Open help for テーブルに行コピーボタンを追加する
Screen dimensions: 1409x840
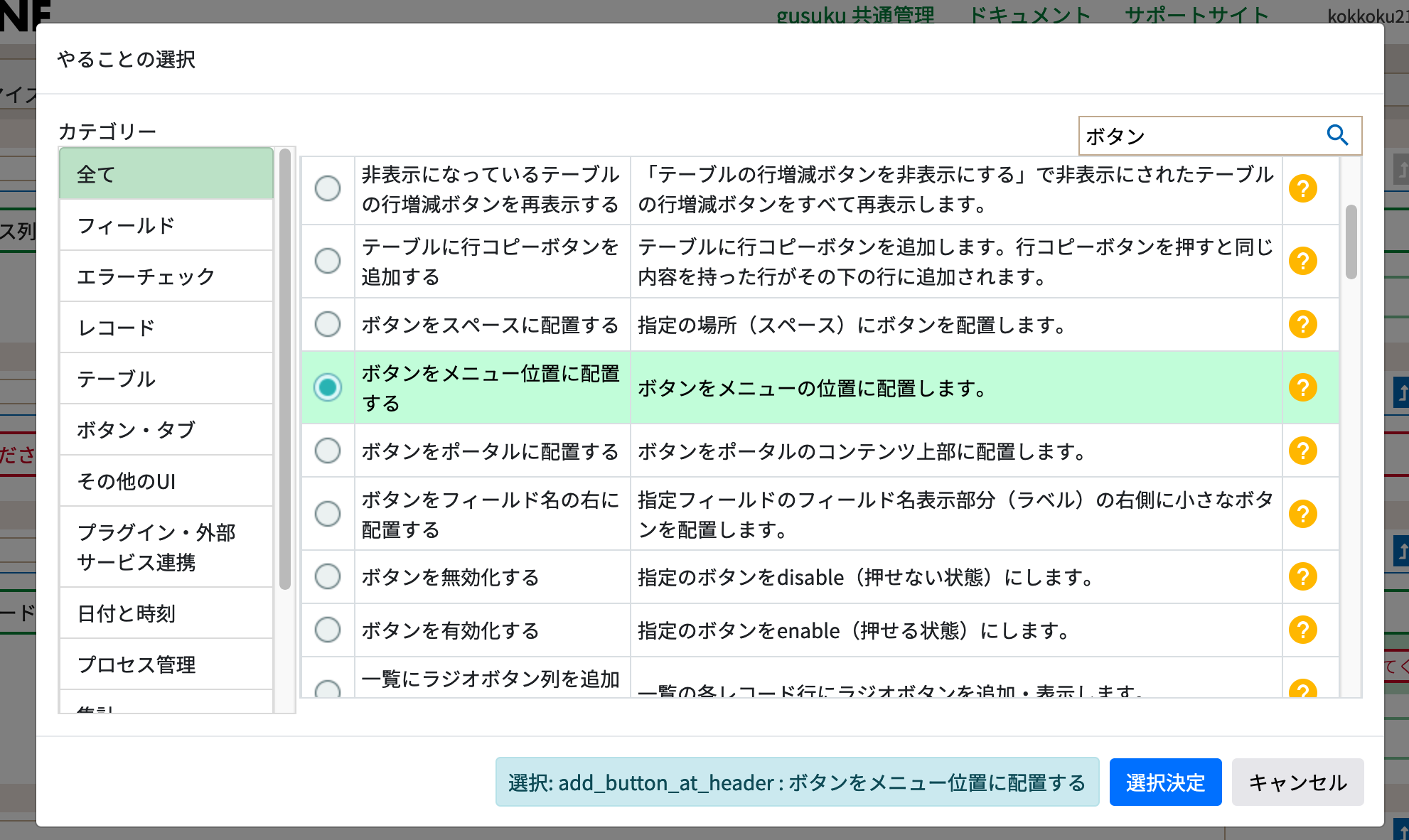point(1303,261)
